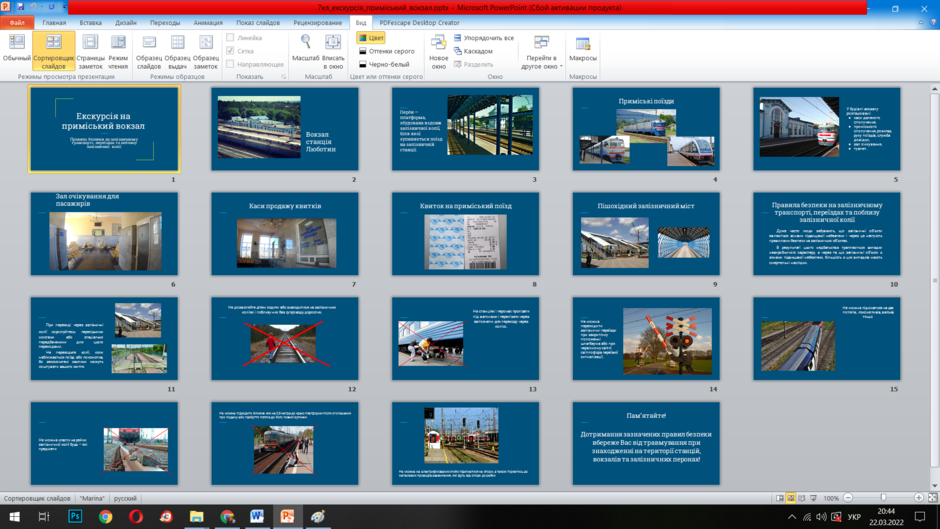
Task: Toggle the Направляющие guides checkbox
Action: tap(230, 64)
